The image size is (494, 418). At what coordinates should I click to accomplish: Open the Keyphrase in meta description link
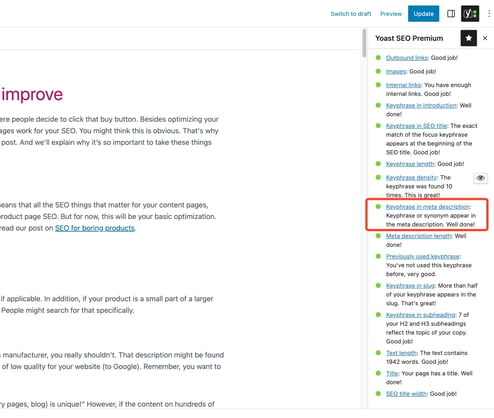click(428, 207)
